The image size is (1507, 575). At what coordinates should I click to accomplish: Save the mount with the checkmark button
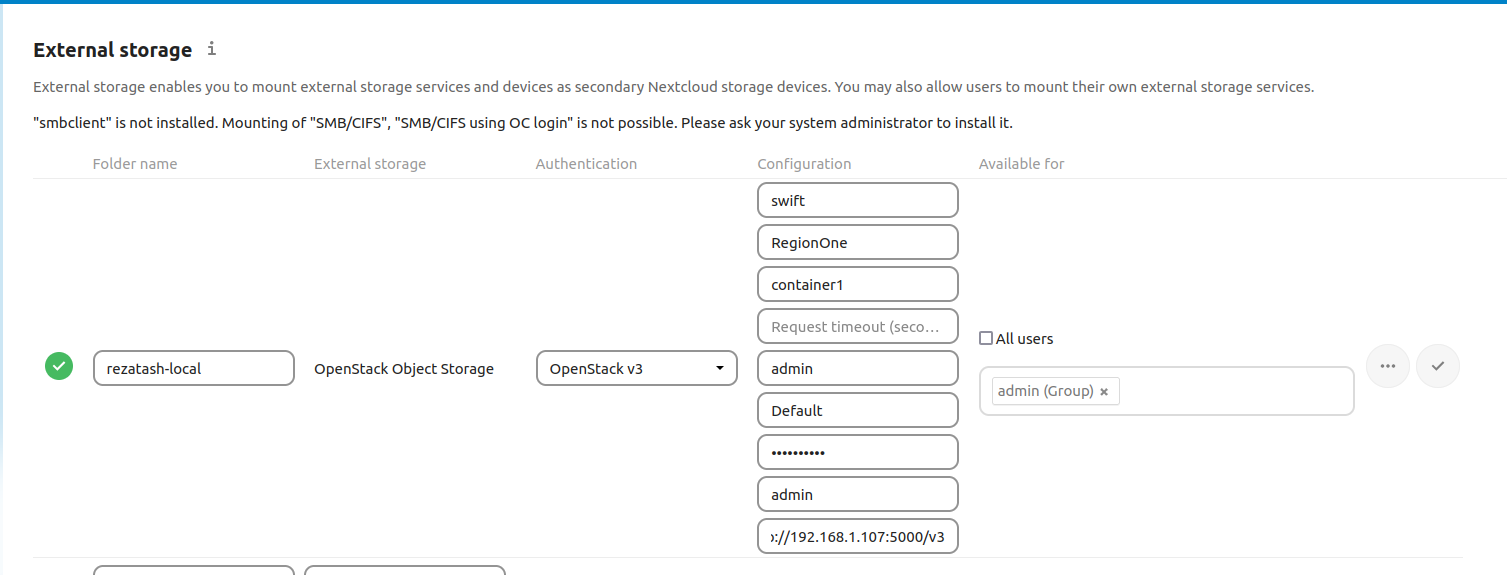1438,366
